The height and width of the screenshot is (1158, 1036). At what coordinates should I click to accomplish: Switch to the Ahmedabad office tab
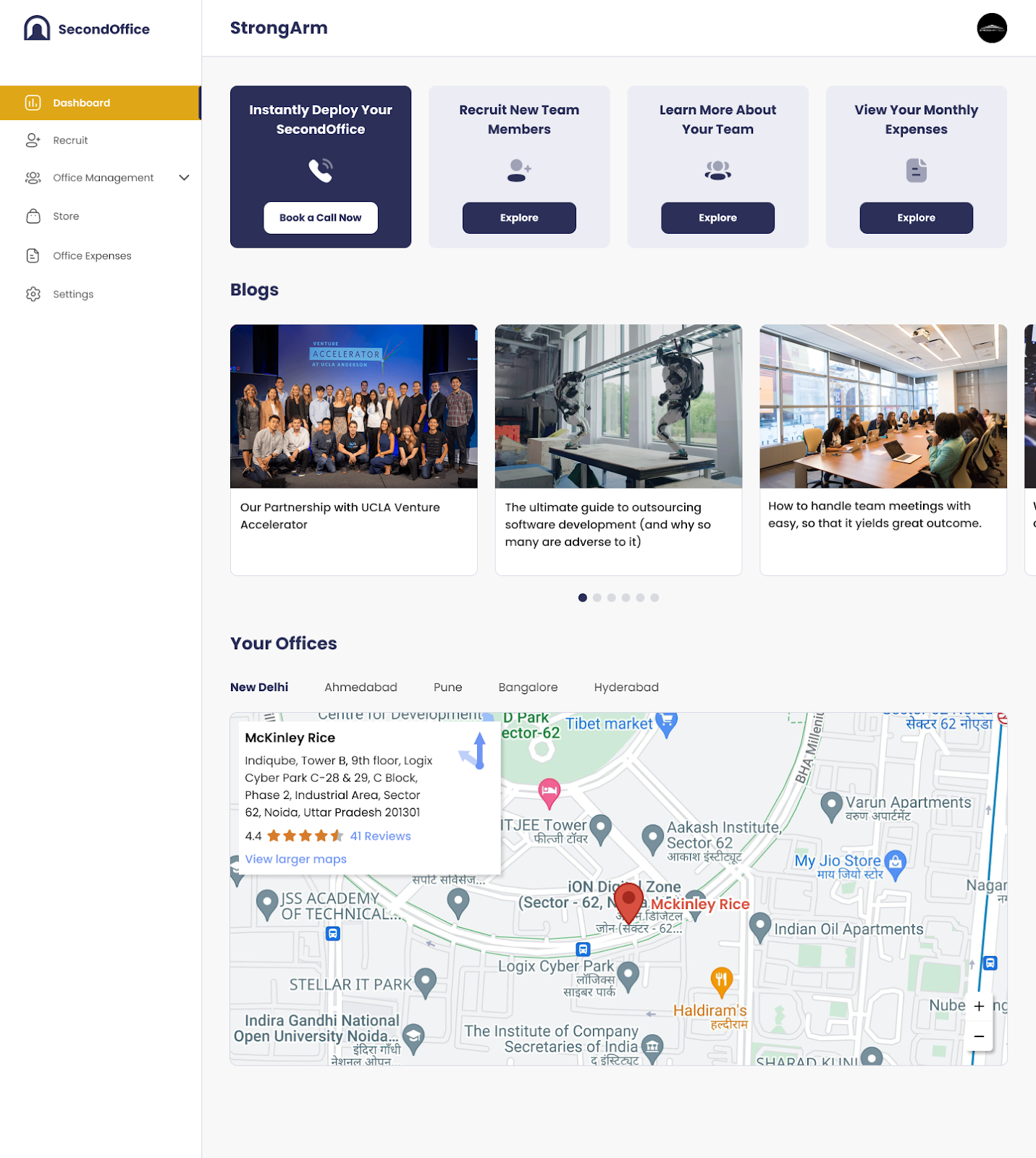[361, 687]
